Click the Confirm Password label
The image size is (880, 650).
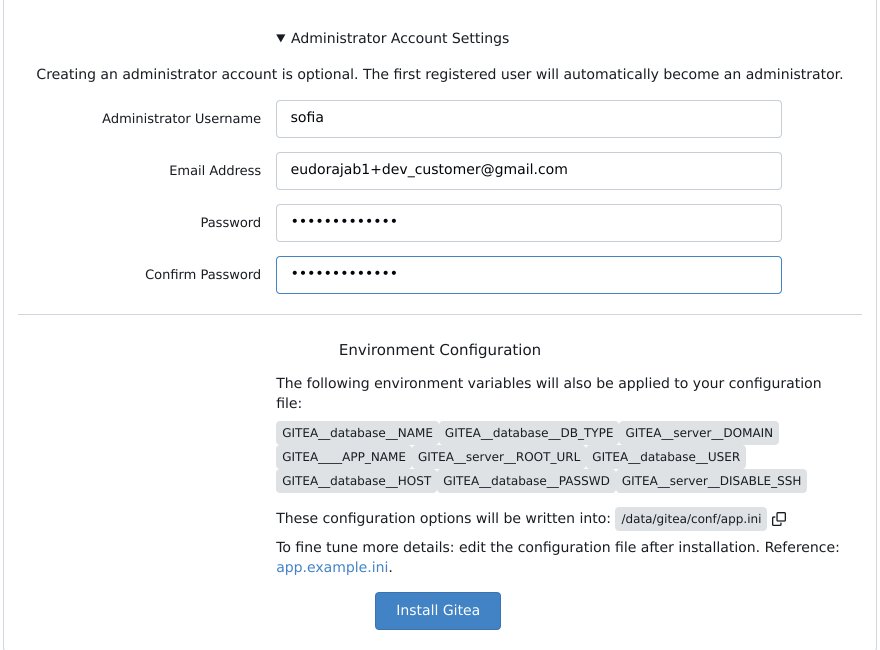pyautogui.click(x=203, y=274)
